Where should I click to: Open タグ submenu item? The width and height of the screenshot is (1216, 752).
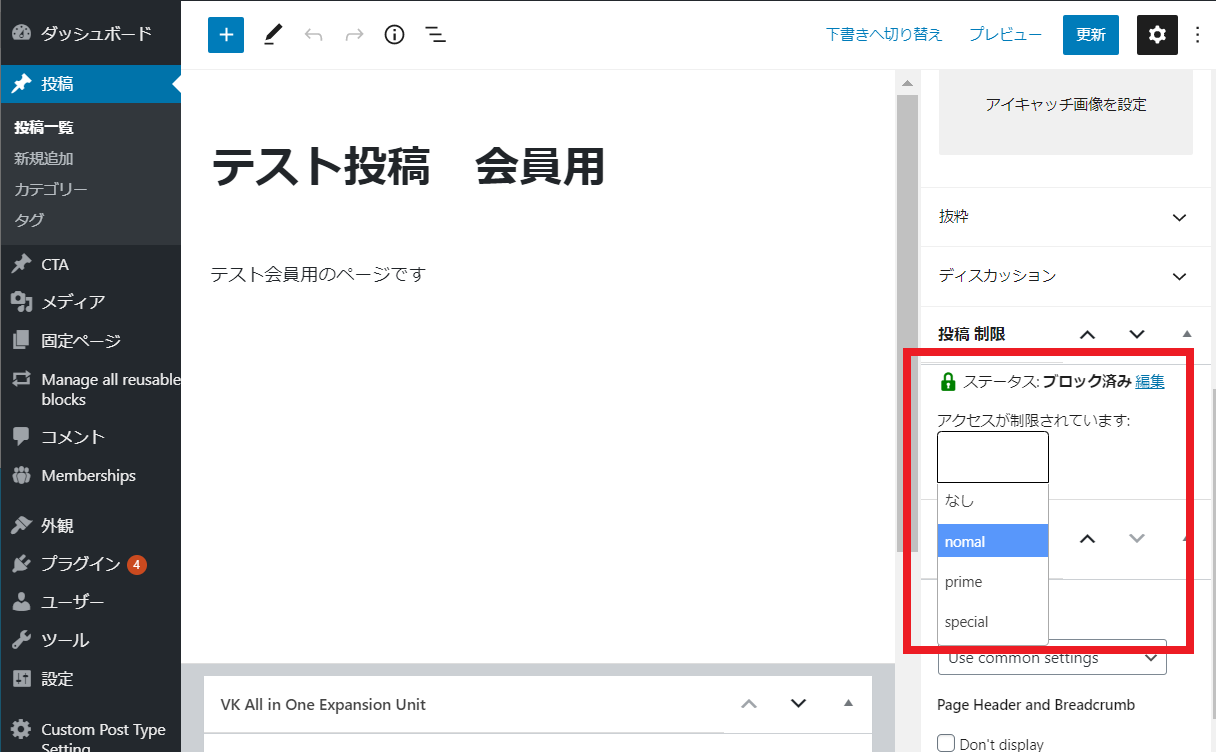[x=29, y=220]
